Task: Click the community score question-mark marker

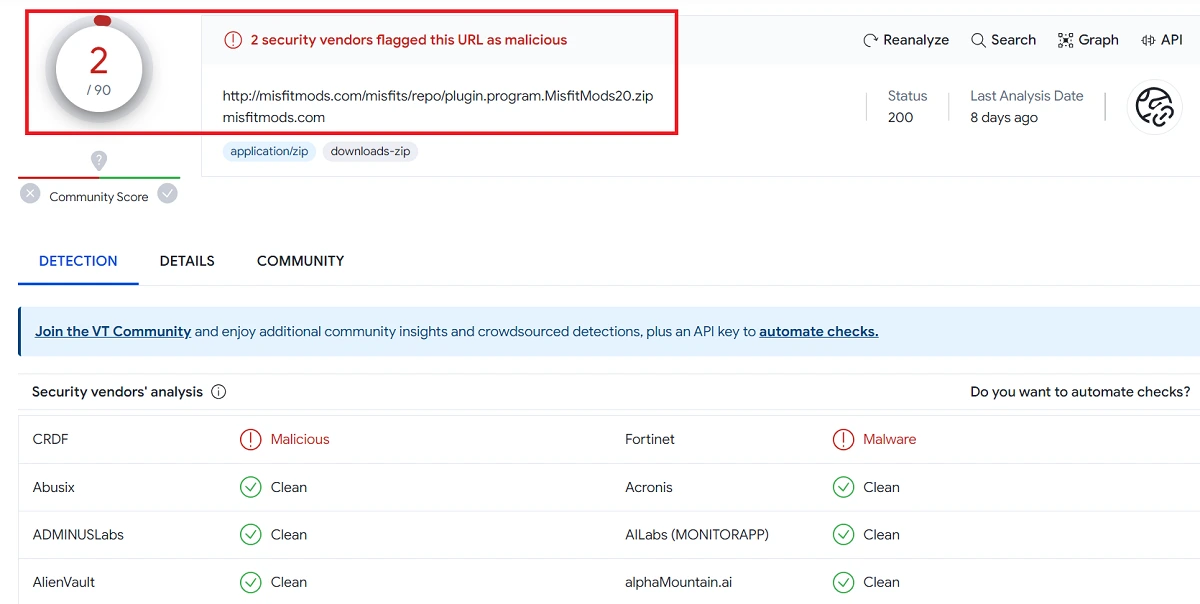Action: click(x=99, y=160)
